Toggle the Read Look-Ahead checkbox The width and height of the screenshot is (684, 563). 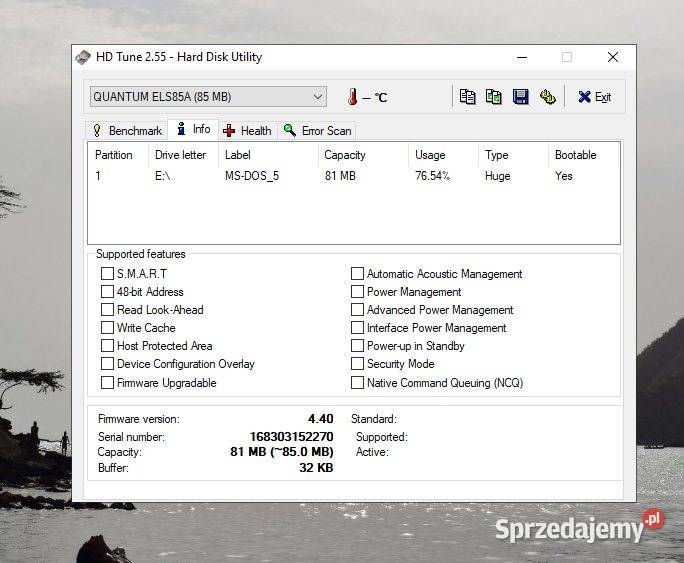[x=107, y=310]
